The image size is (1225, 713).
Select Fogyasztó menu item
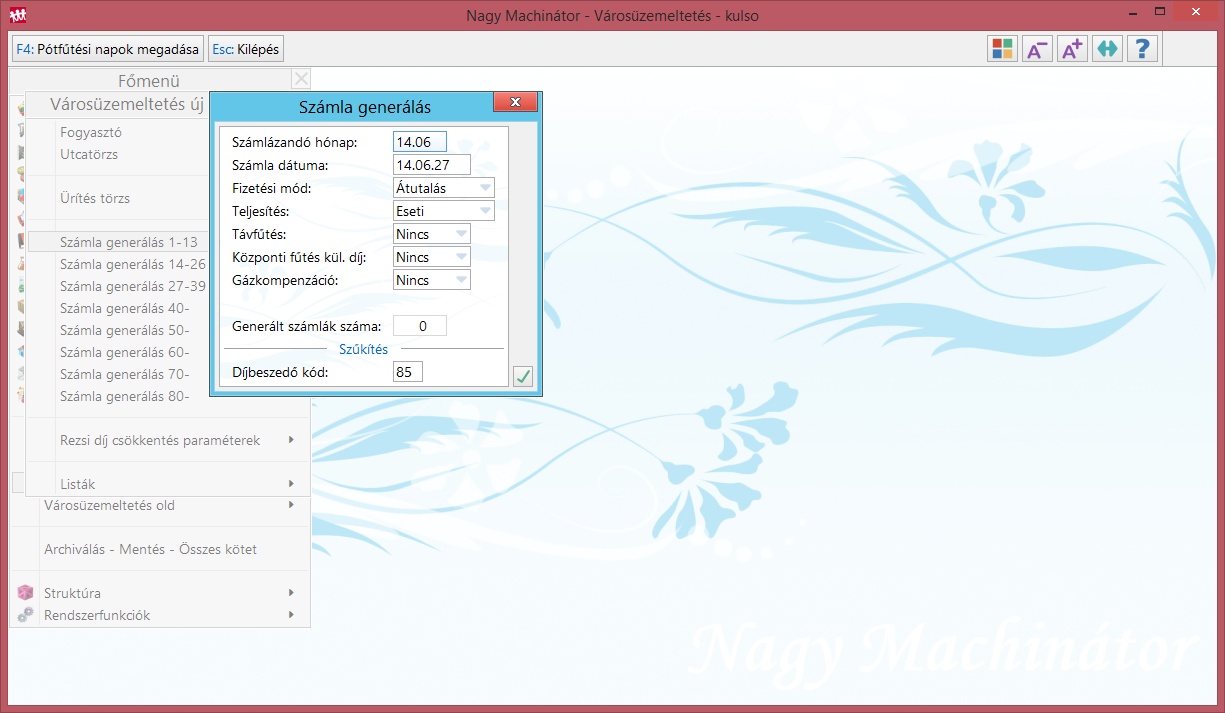91,132
